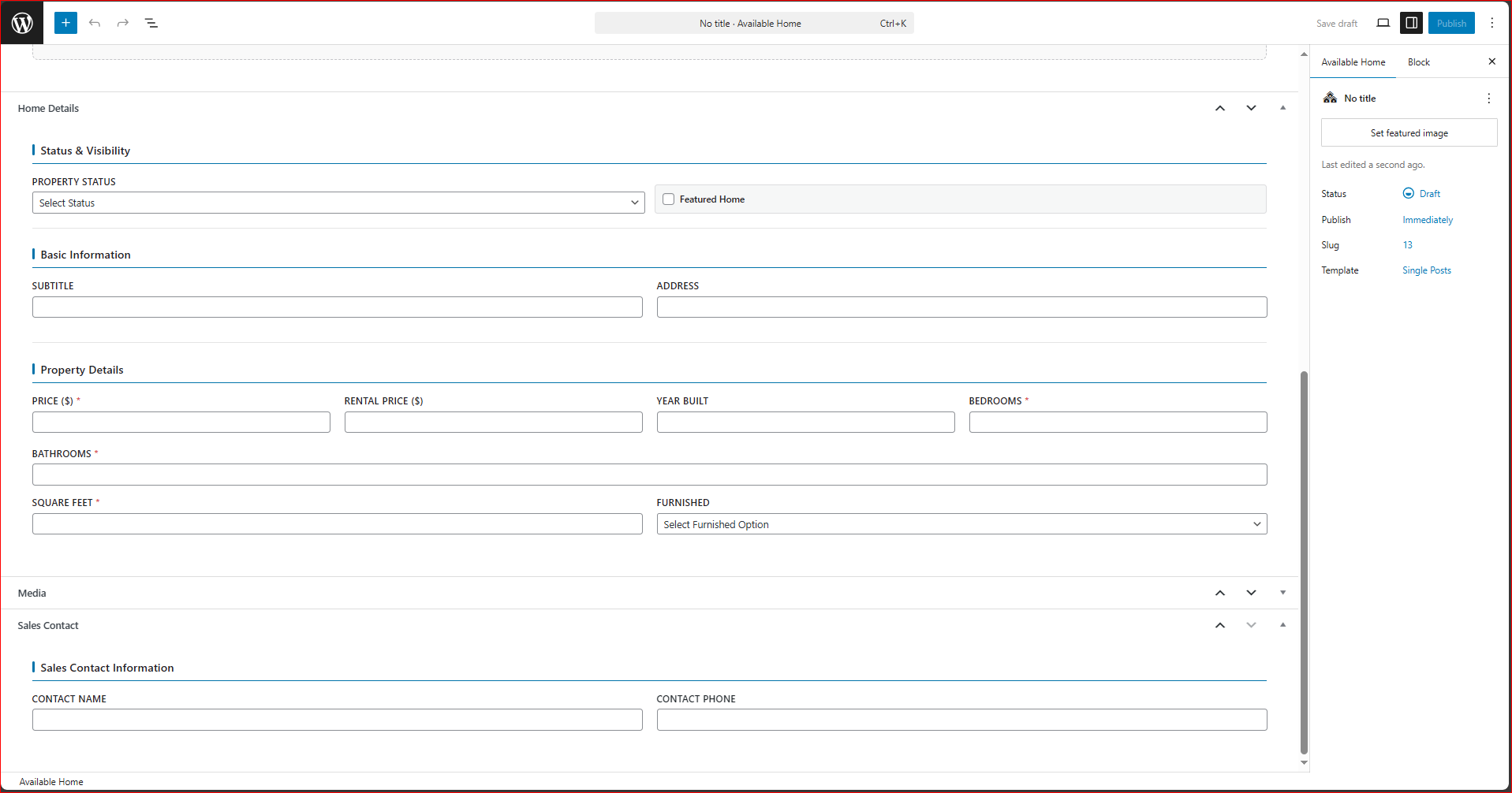Focus the Subtitle input field
The height and width of the screenshot is (793, 1512).
point(337,307)
